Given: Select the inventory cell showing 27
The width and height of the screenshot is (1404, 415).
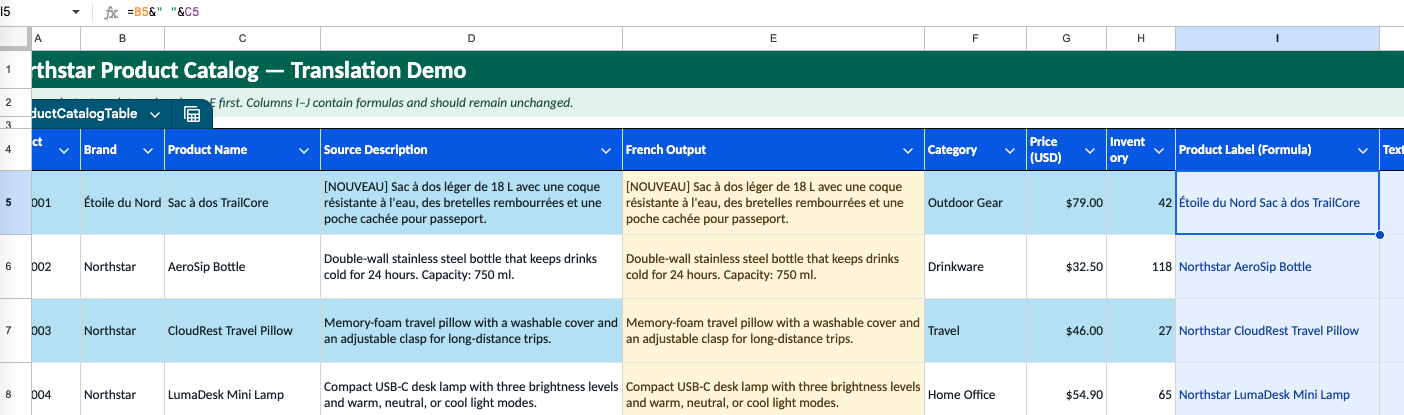Looking at the screenshot, I should 1141,331.
